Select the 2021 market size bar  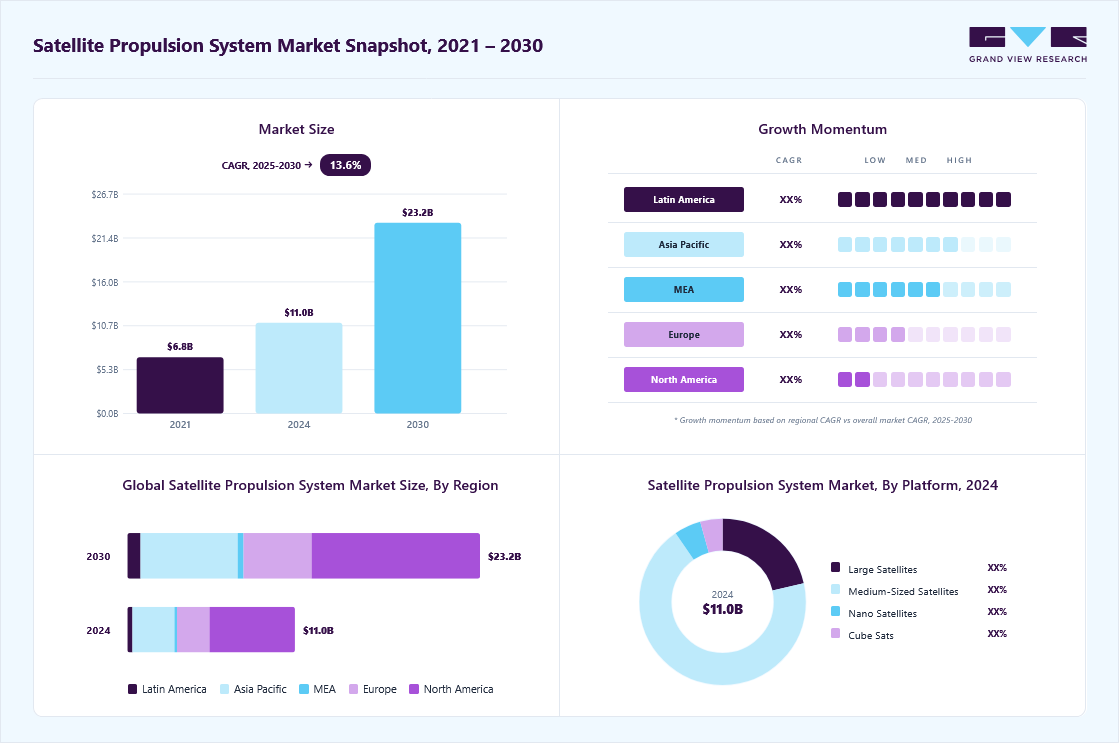tap(180, 385)
